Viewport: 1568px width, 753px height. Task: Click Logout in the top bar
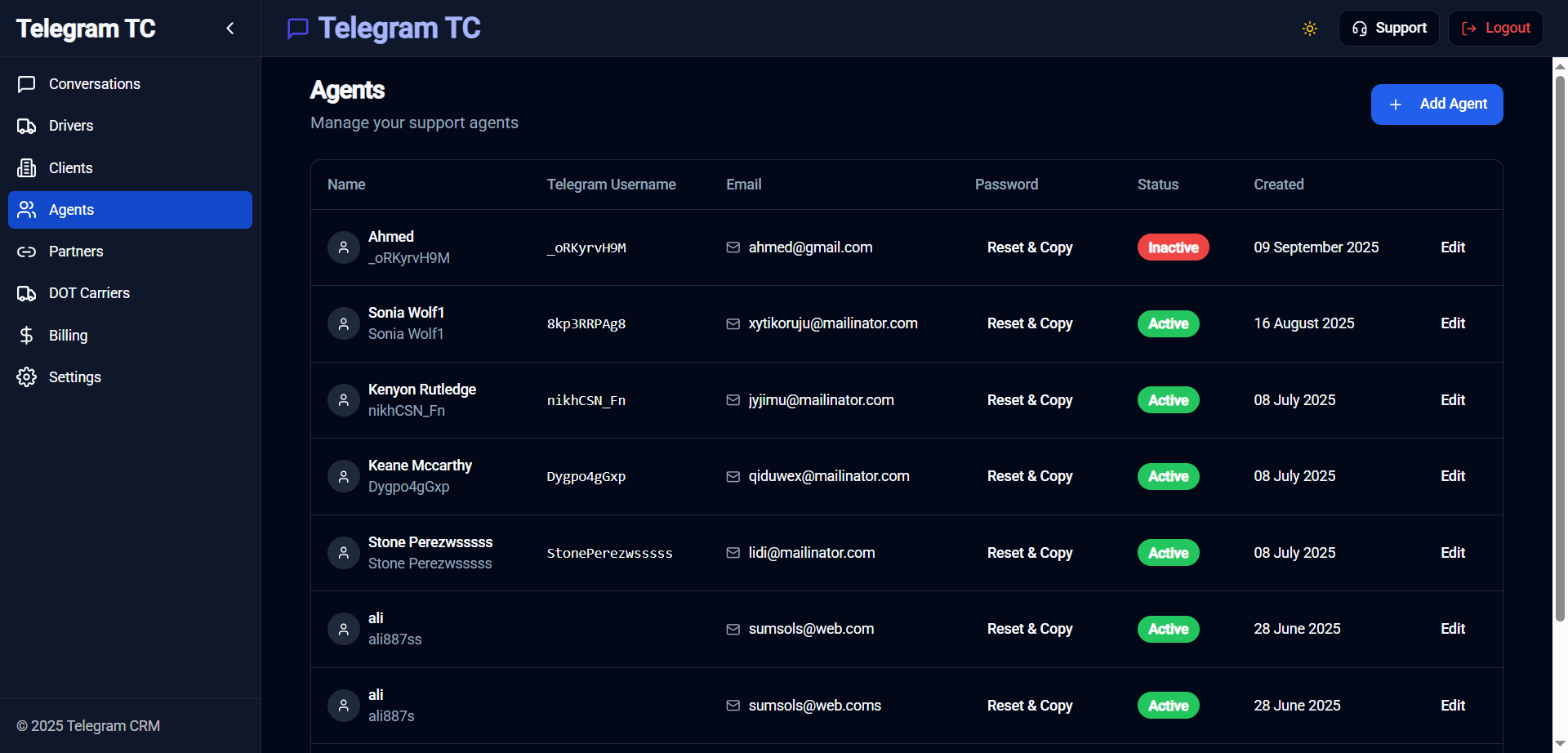[x=1494, y=28]
